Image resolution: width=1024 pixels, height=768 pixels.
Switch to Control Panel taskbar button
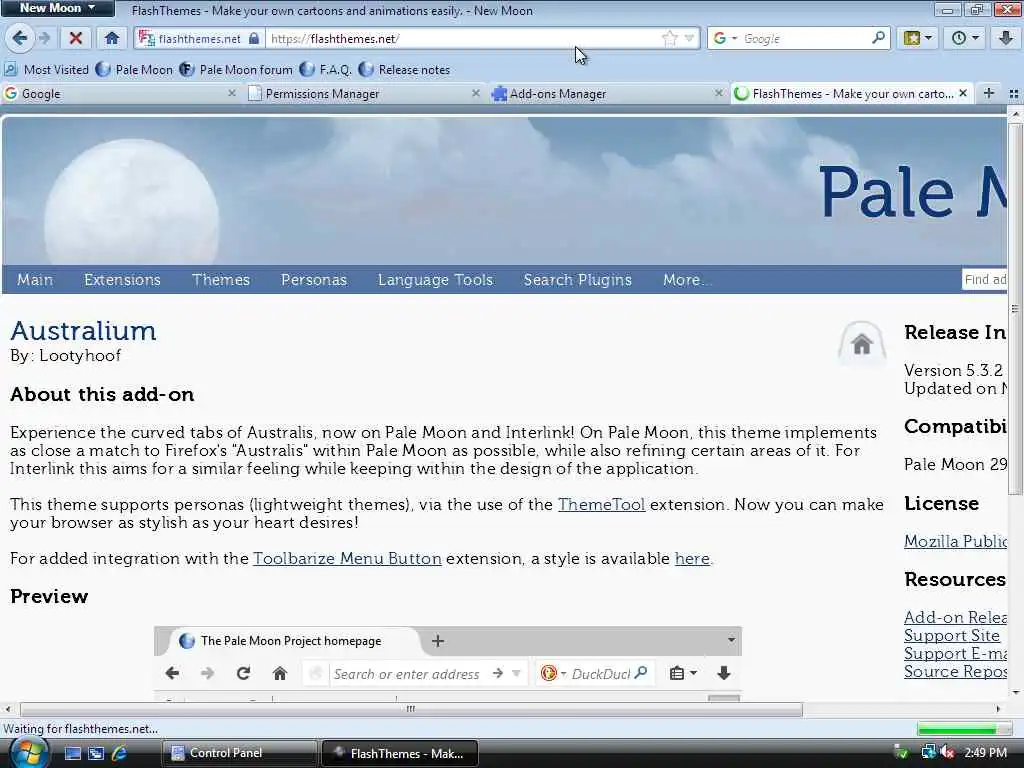tap(239, 753)
